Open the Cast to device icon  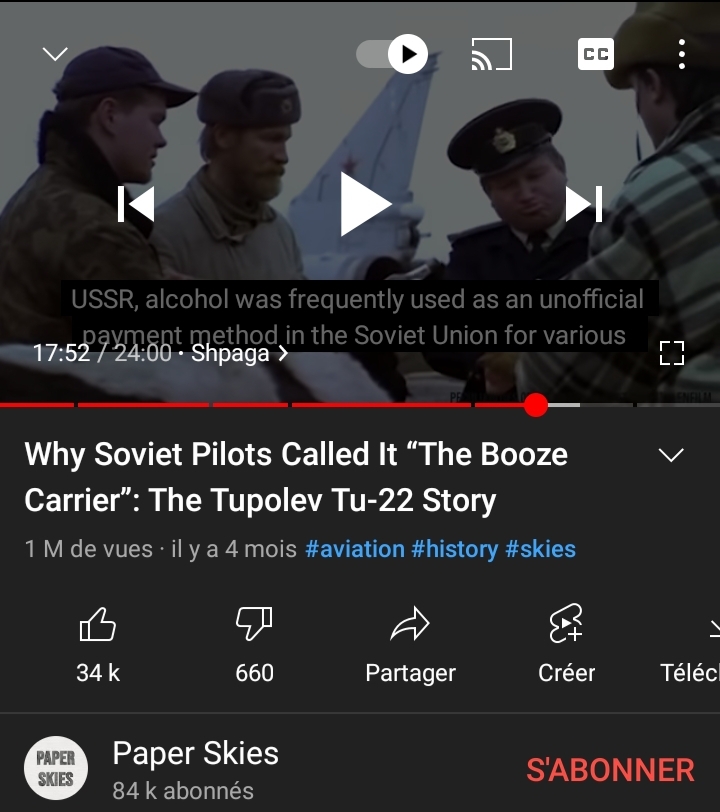pyautogui.click(x=492, y=54)
